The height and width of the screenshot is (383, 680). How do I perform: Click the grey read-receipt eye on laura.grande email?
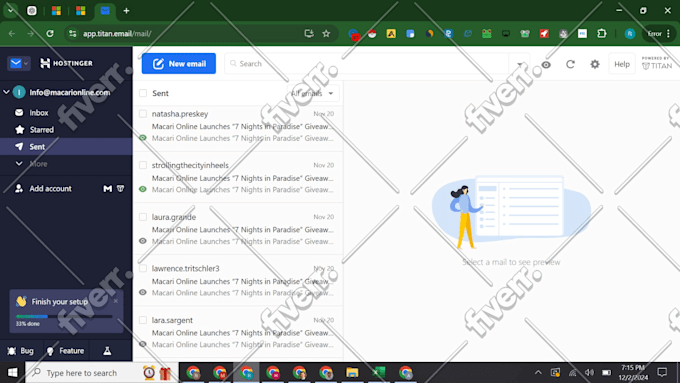tap(143, 241)
